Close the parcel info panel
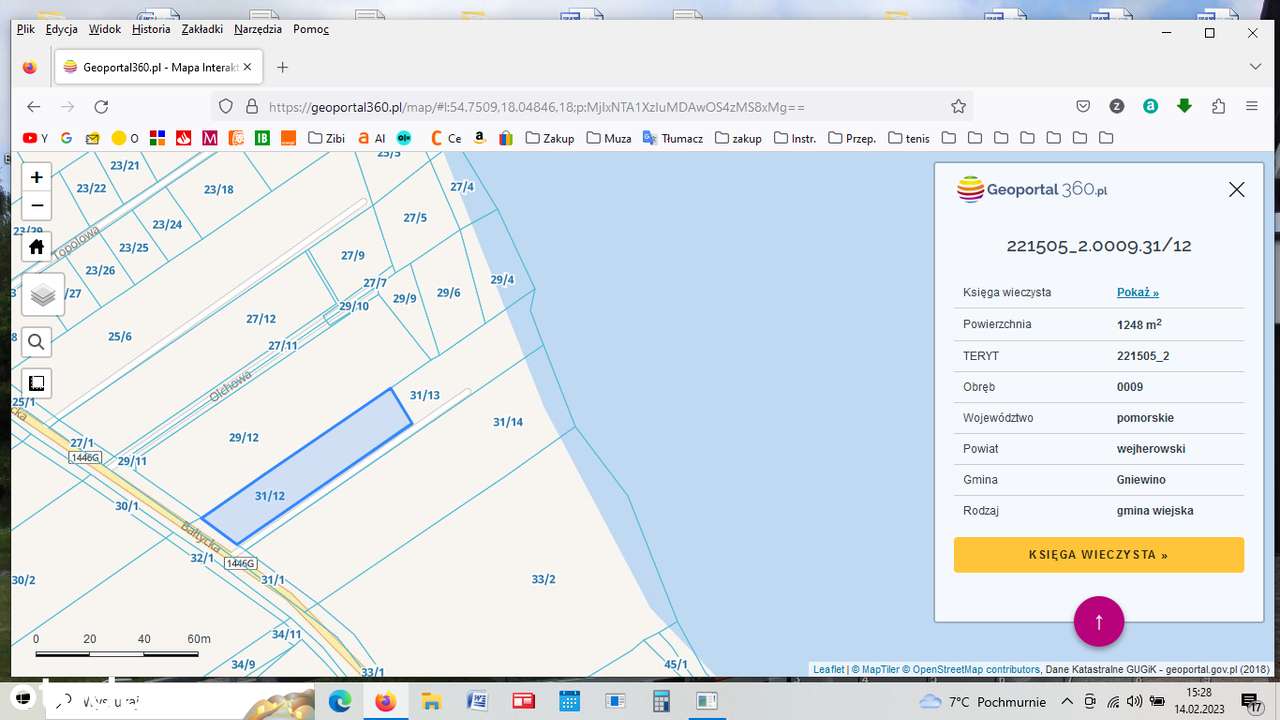 coord(1236,190)
